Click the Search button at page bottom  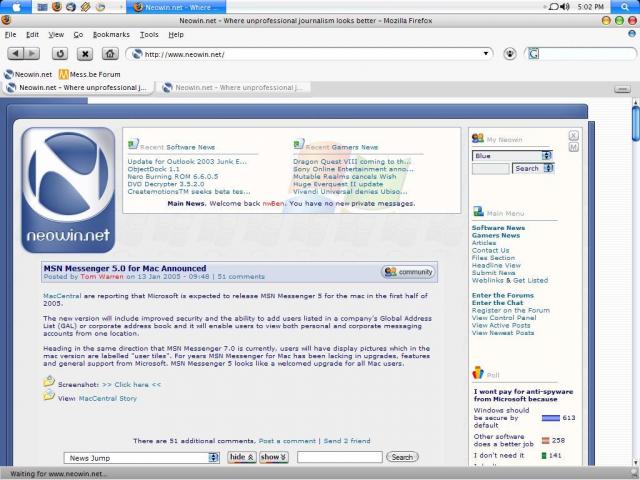[x=402, y=457]
